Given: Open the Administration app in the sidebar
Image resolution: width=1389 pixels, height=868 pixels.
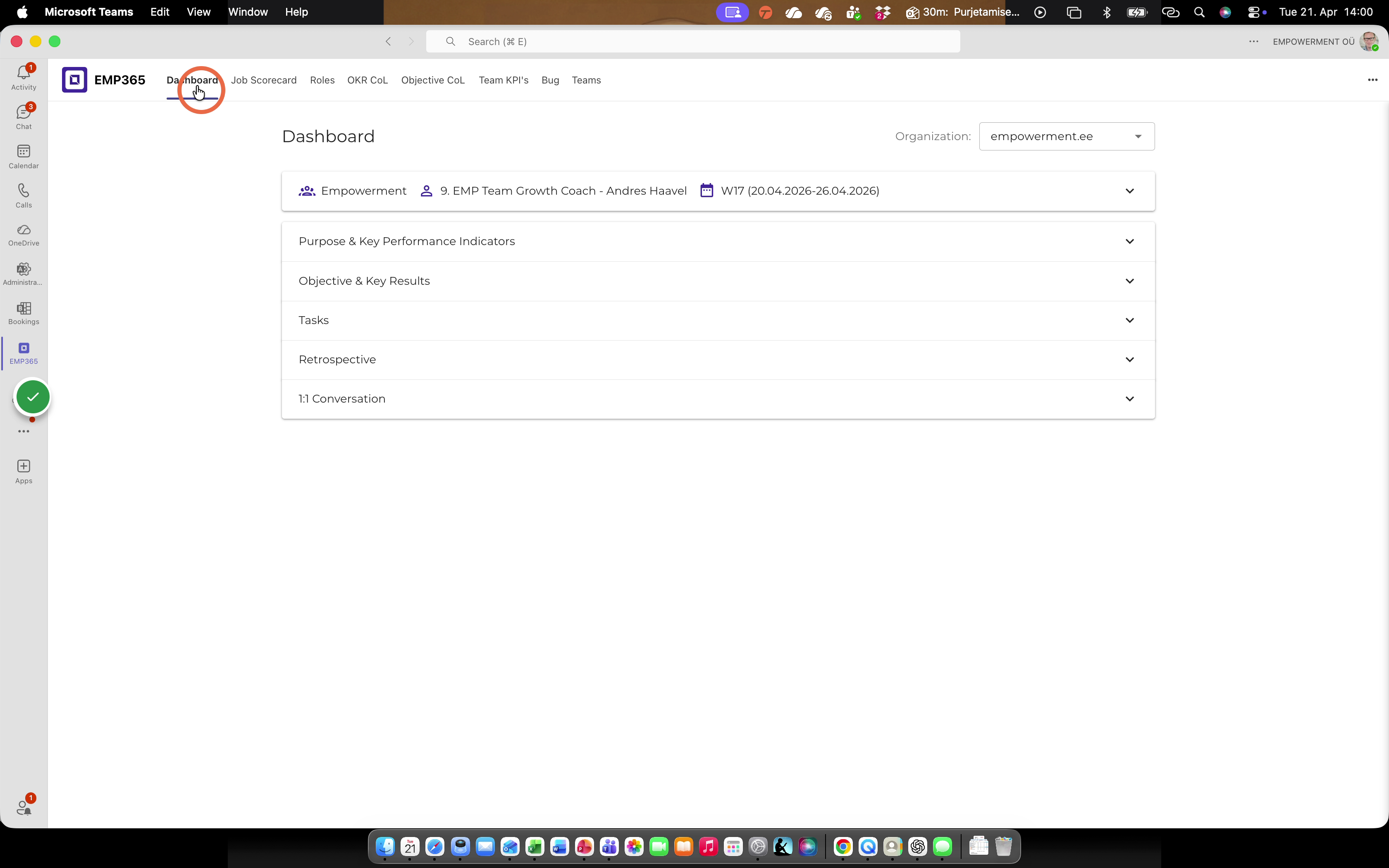Looking at the screenshot, I should (24, 274).
